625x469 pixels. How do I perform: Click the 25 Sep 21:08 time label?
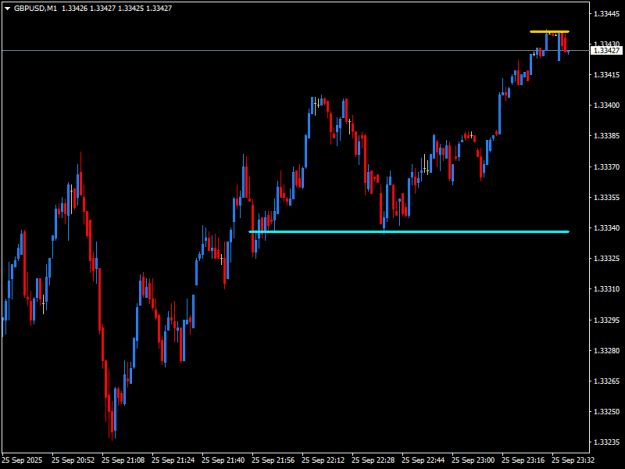coord(123,460)
